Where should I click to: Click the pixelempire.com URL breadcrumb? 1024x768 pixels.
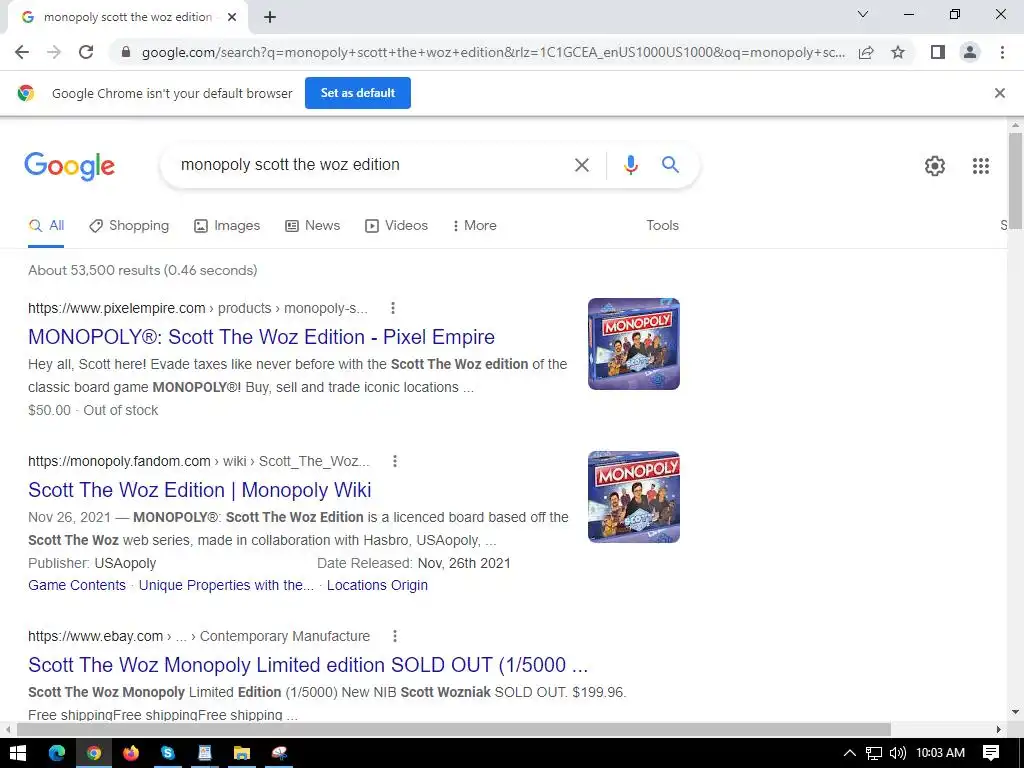click(x=198, y=308)
